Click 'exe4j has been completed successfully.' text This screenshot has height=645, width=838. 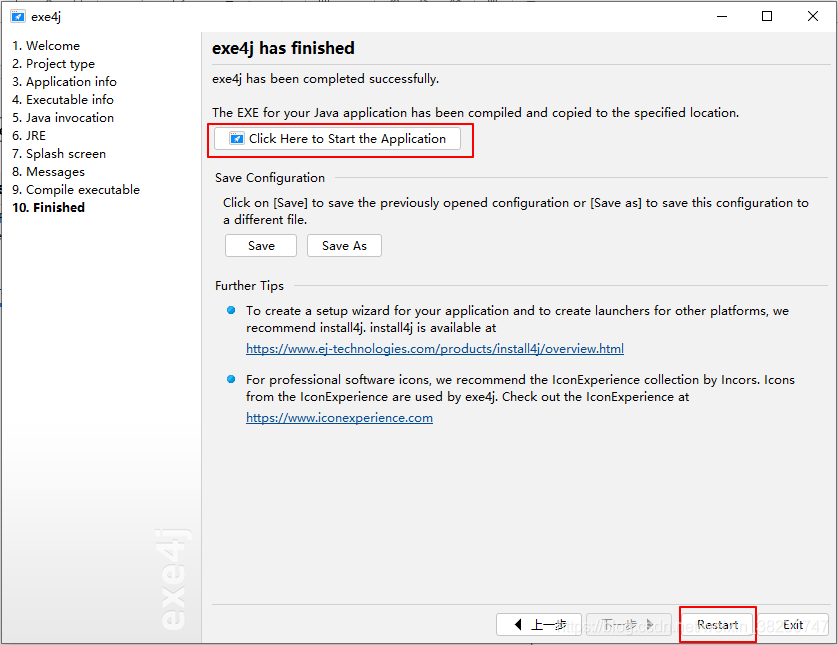coord(325,79)
